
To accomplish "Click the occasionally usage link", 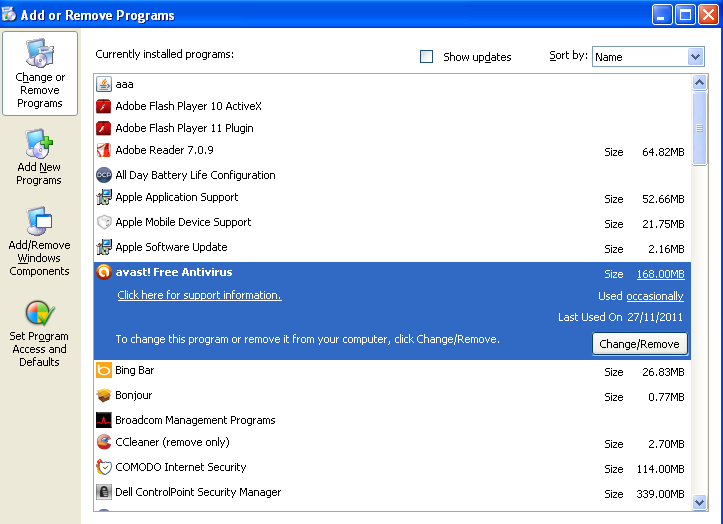I will pyautogui.click(x=655, y=296).
